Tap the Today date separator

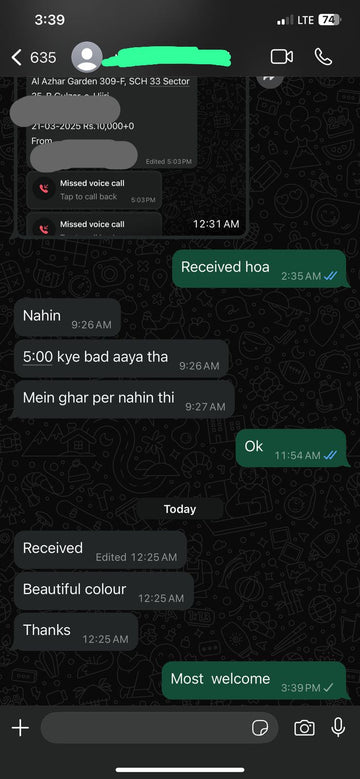[x=180, y=509]
